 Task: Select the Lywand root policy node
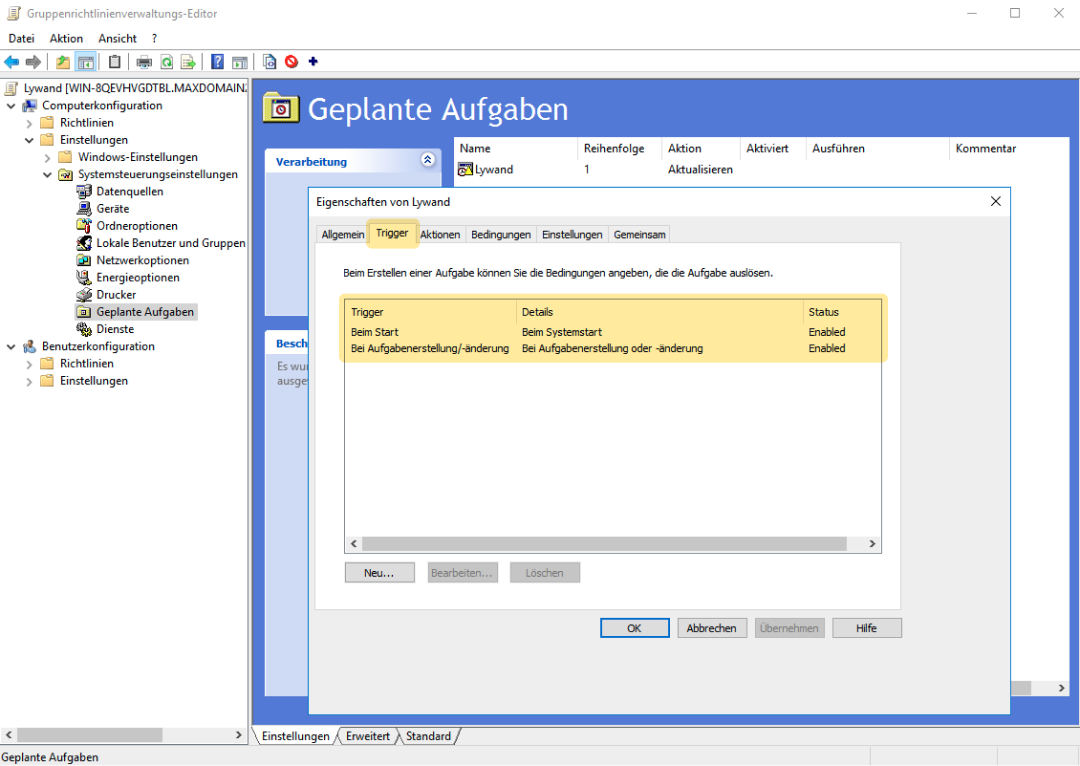(135, 88)
